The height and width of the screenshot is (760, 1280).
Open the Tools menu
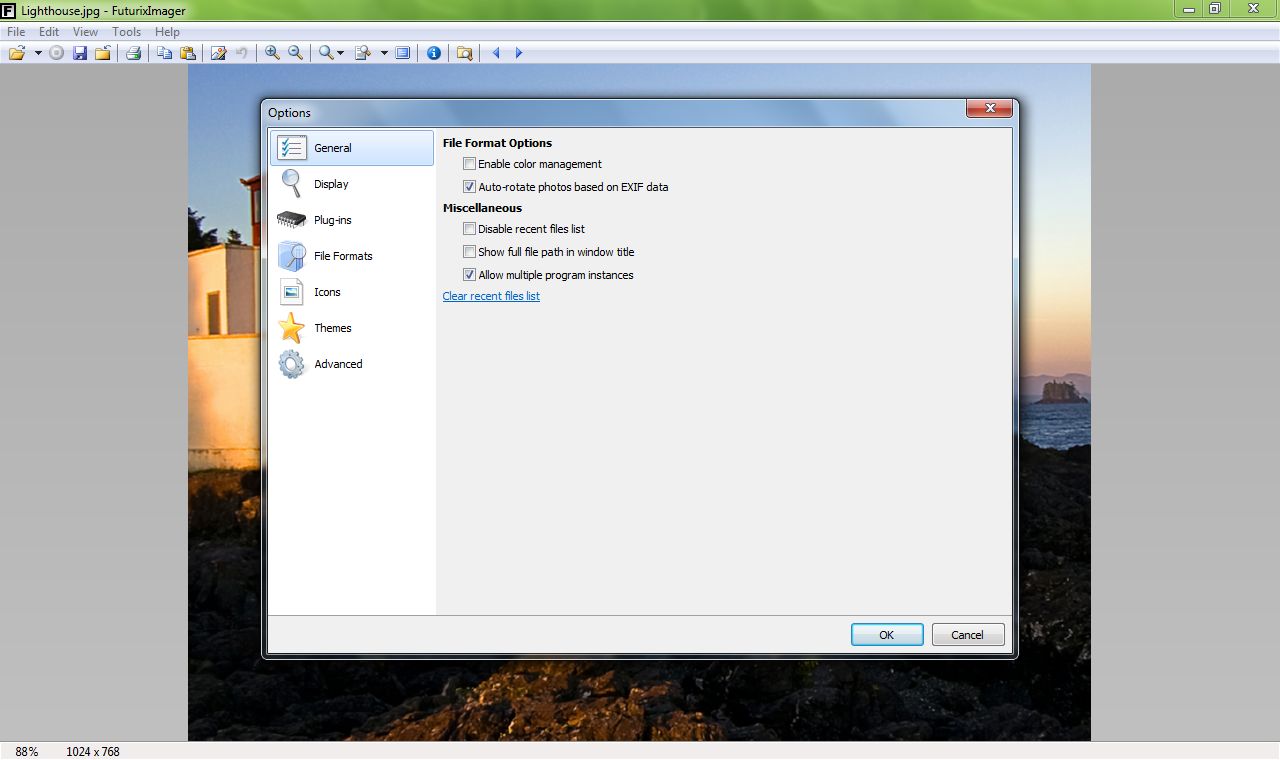(x=126, y=32)
